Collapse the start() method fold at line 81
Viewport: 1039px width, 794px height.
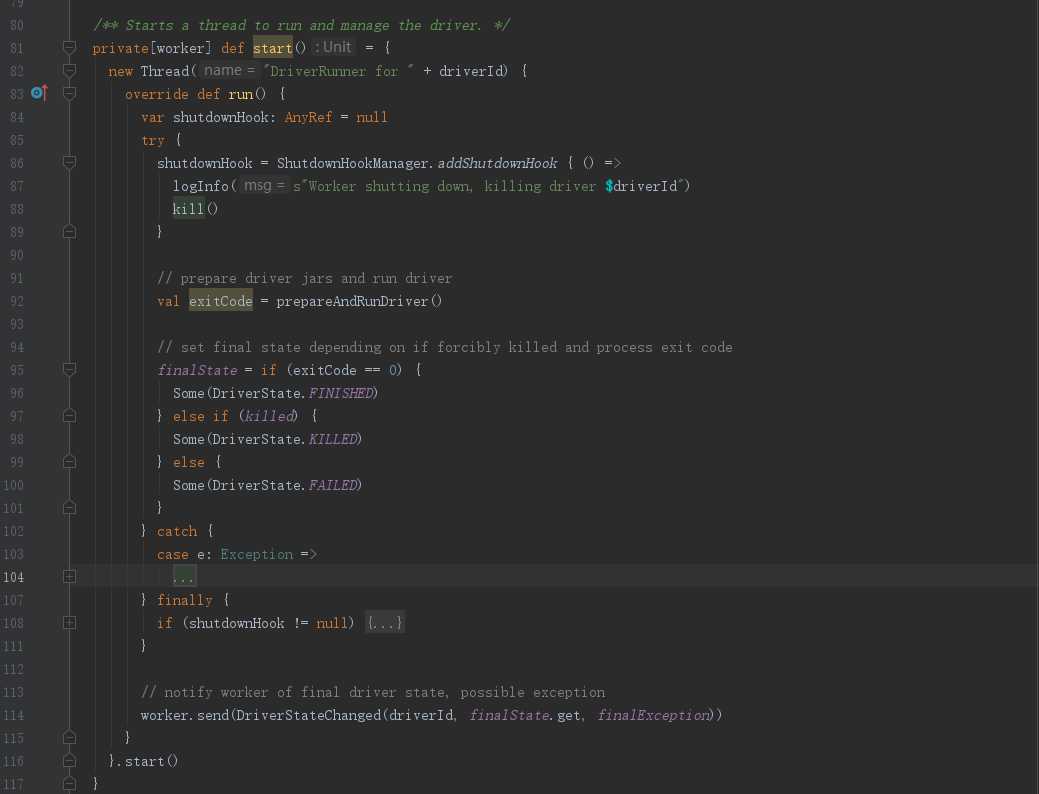[x=69, y=48]
